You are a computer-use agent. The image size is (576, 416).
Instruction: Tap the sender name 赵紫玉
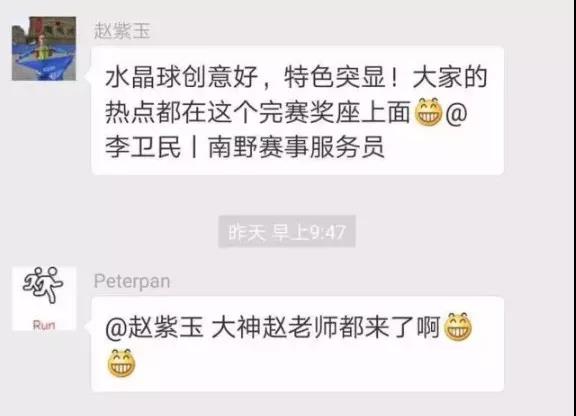pos(122,31)
